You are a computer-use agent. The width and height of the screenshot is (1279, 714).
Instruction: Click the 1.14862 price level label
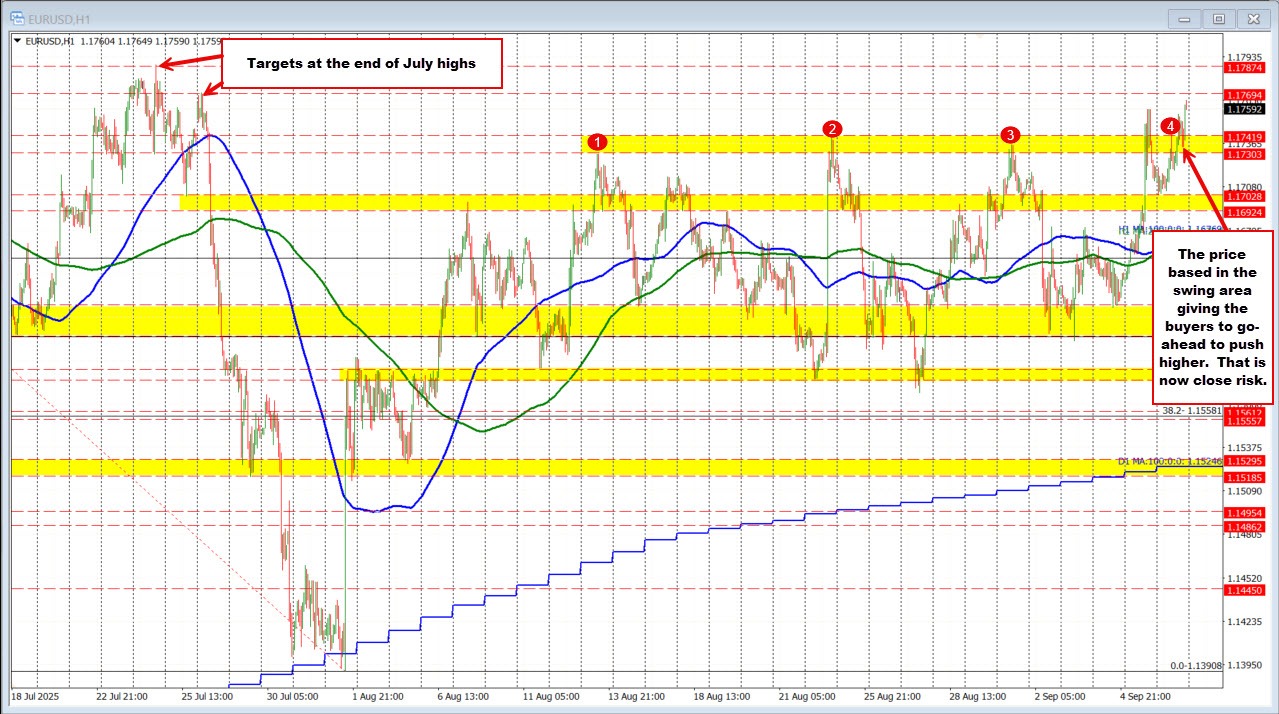pyautogui.click(x=1246, y=526)
